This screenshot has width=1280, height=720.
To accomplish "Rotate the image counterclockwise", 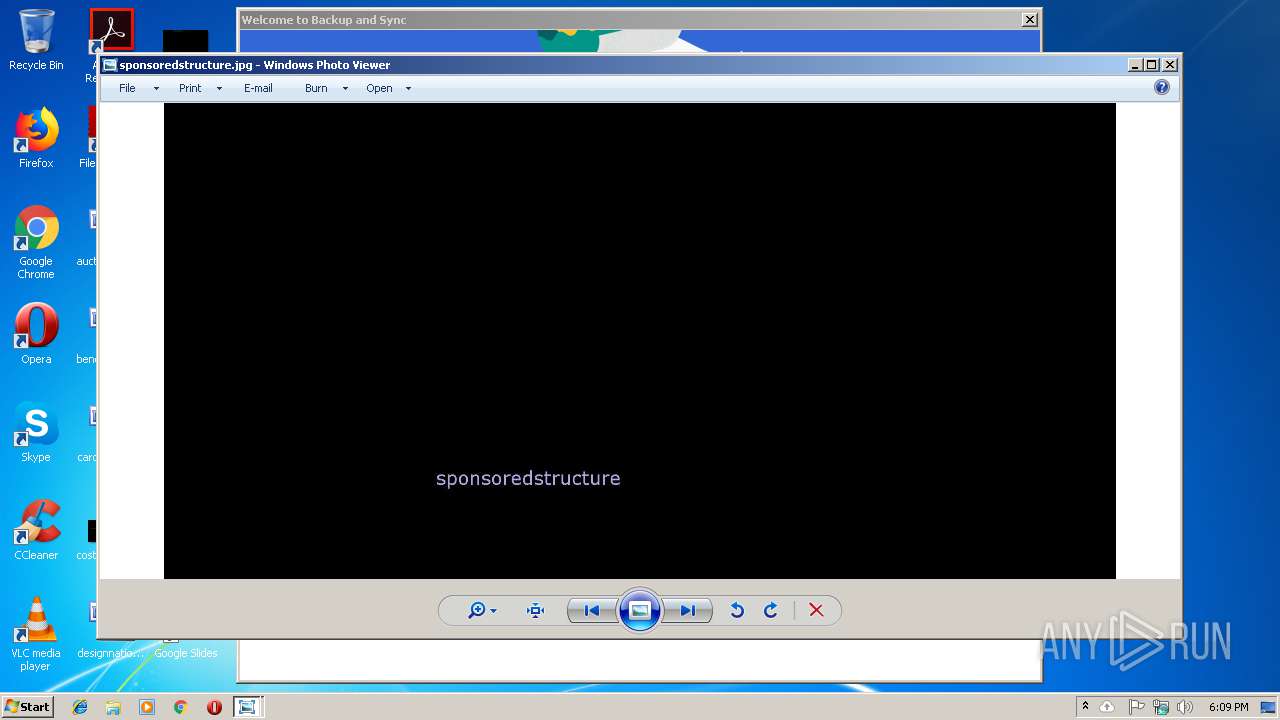I will pyautogui.click(x=737, y=610).
